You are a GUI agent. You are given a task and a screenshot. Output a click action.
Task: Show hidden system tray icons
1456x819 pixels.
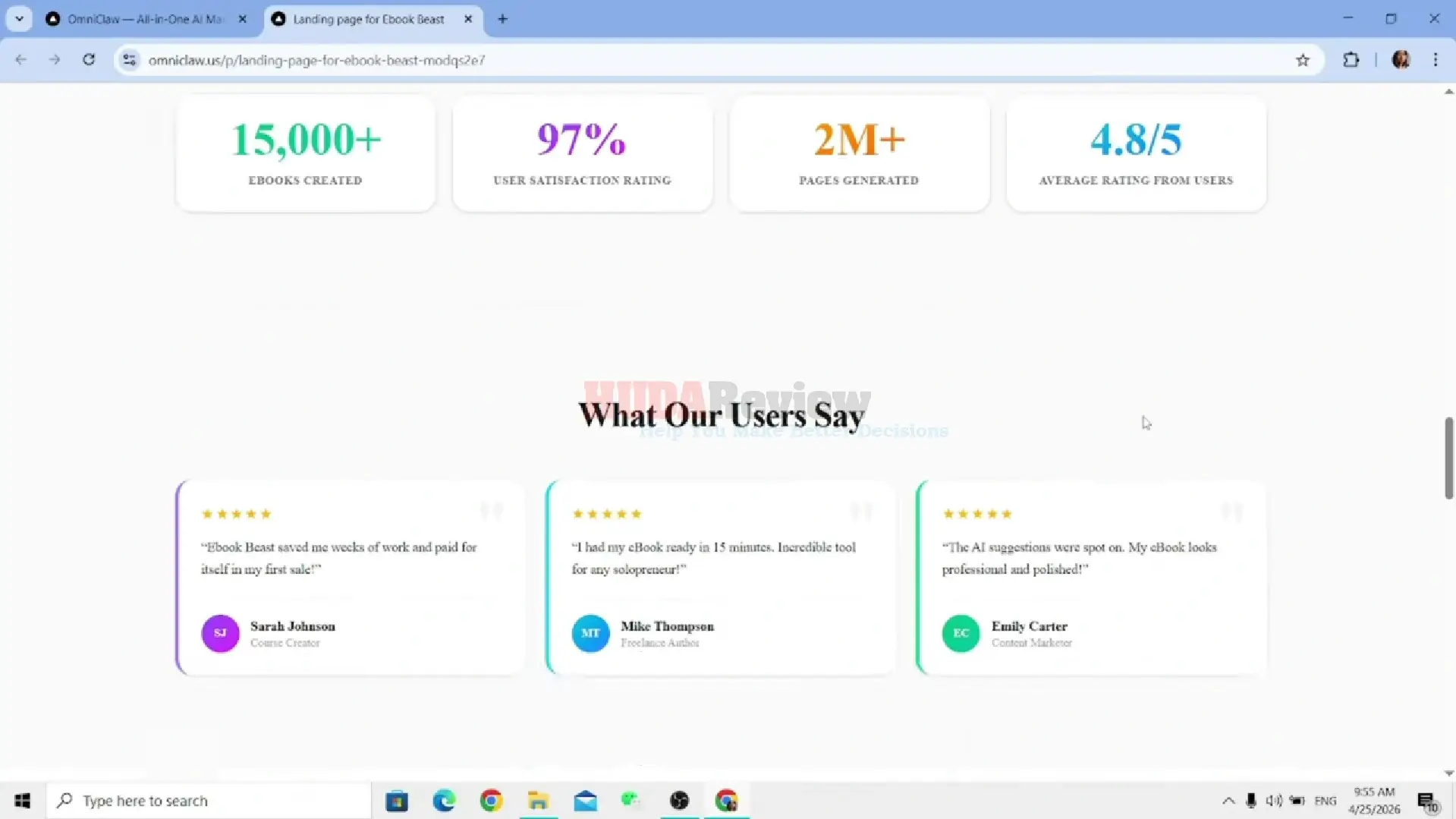[x=1228, y=801]
